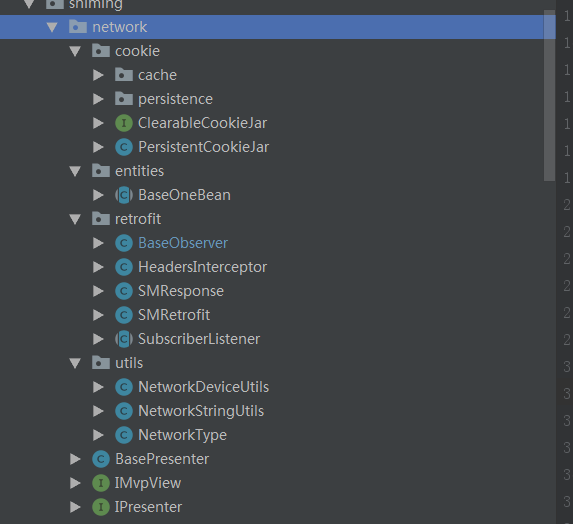Screen dimensions: 573x524
Task: Expand the SMRetrofit class node
Action: (x=98, y=315)
